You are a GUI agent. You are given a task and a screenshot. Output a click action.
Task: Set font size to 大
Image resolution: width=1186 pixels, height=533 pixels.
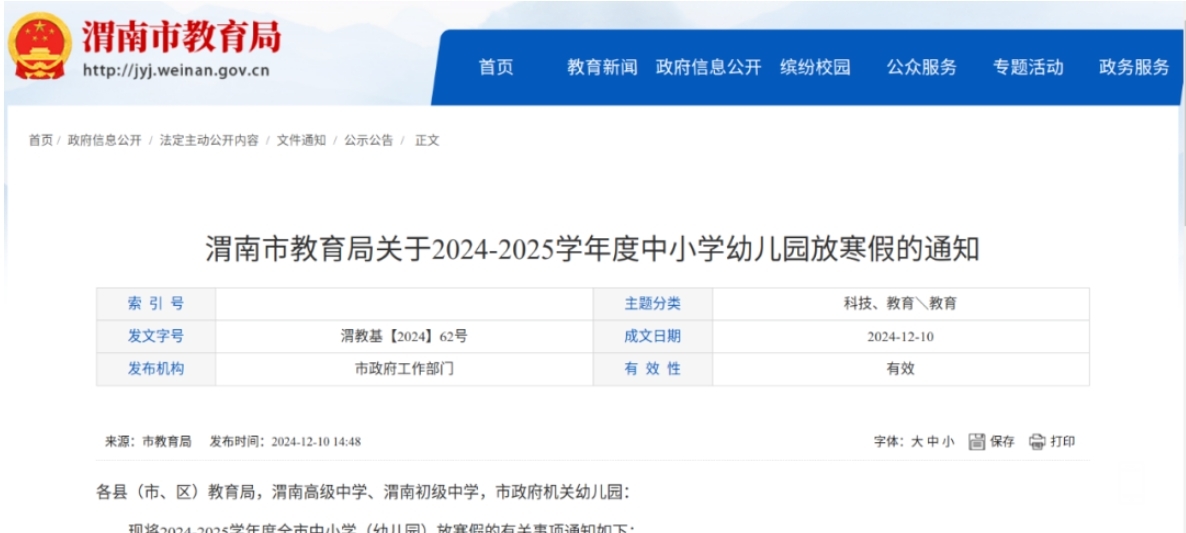[916, 442]
